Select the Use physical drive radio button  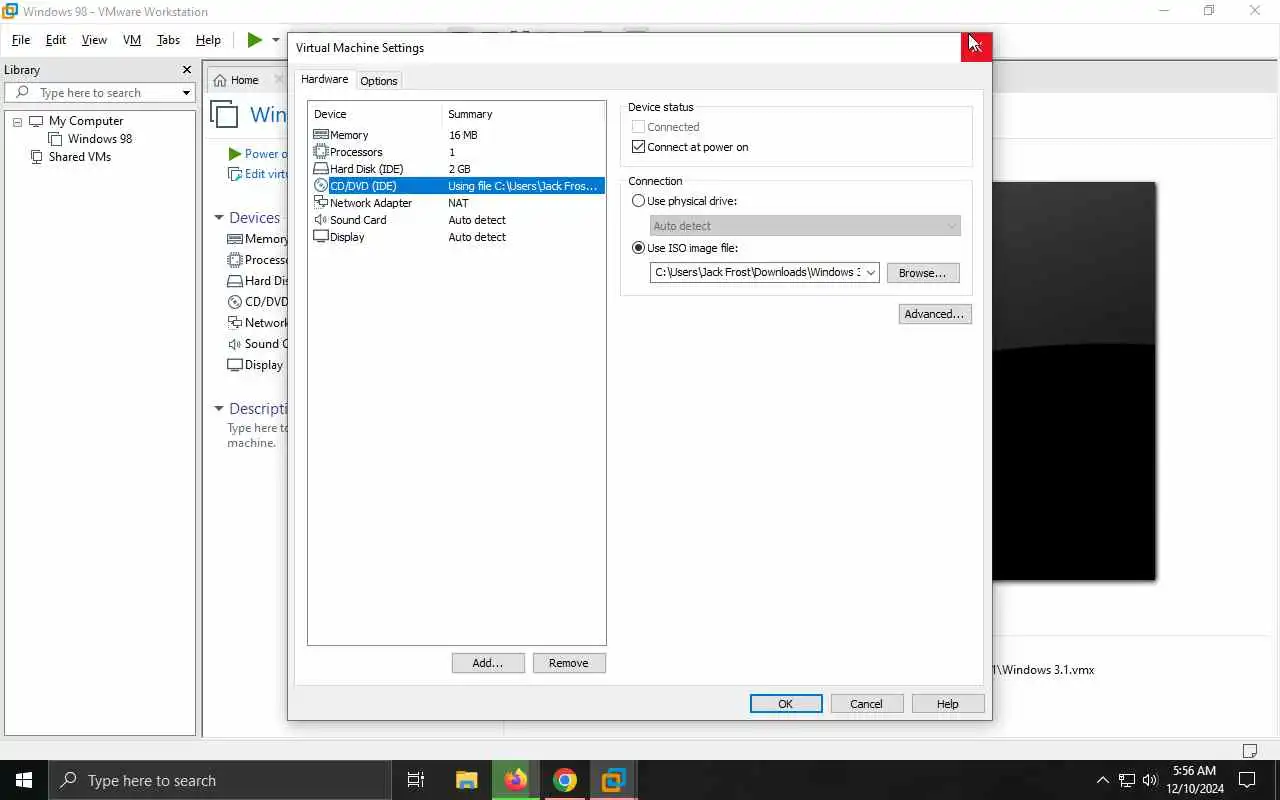point(639,201)
